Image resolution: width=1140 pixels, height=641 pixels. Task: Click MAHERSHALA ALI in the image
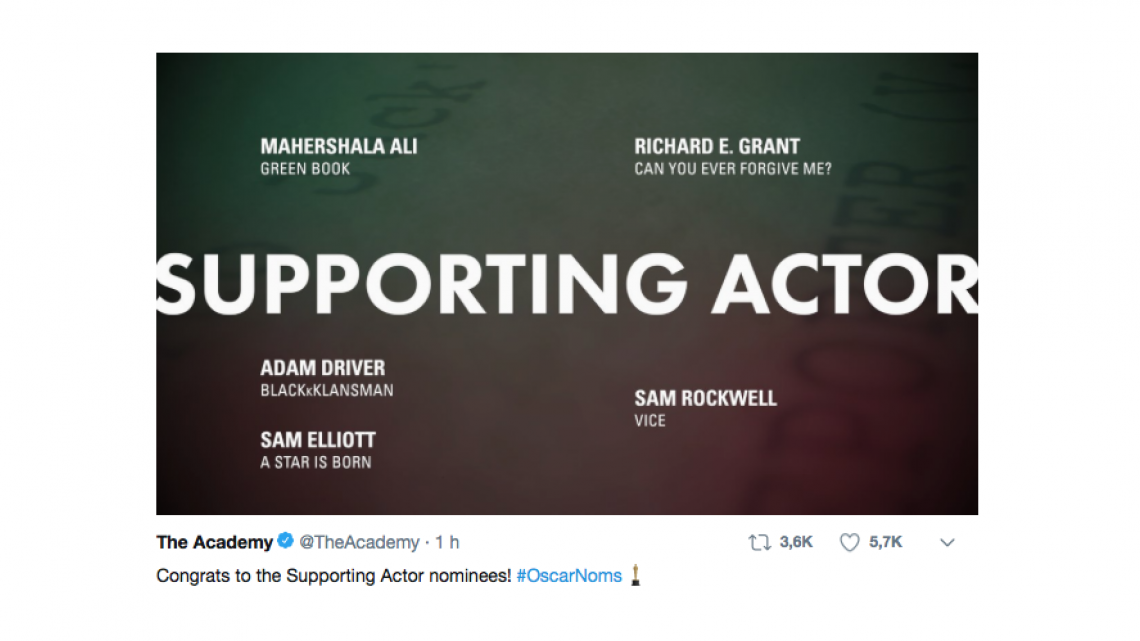[338, 146]
